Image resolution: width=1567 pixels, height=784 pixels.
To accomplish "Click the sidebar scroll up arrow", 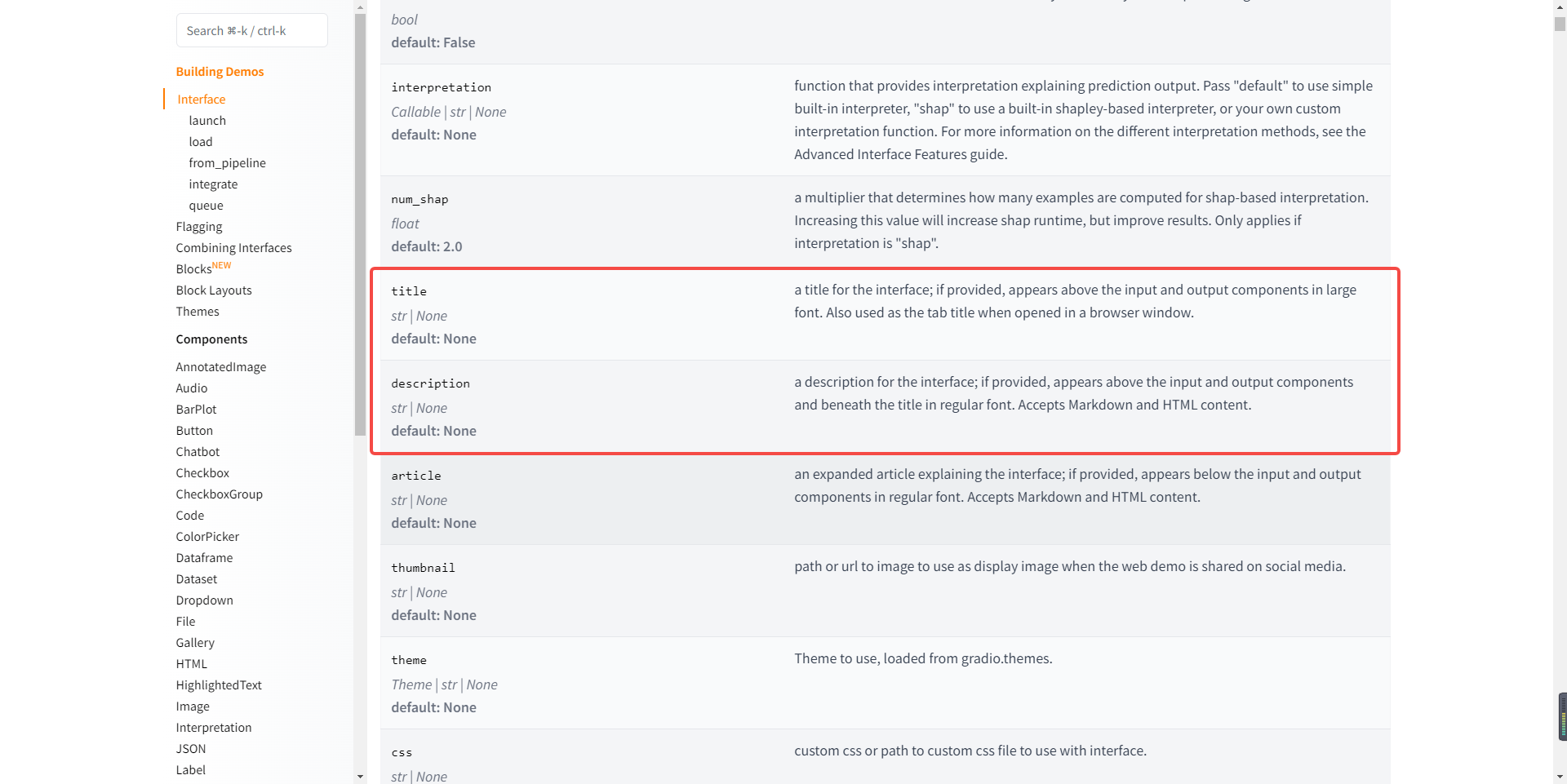I will tap(361, 7).
